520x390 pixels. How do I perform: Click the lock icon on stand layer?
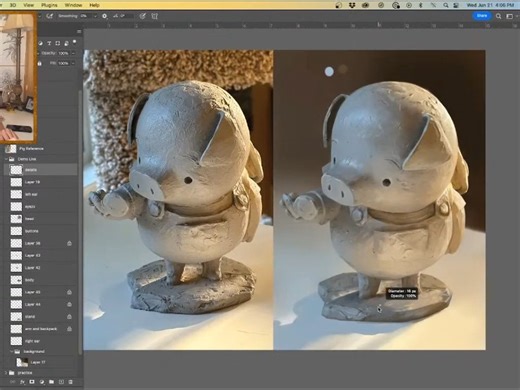click(69, 317)
